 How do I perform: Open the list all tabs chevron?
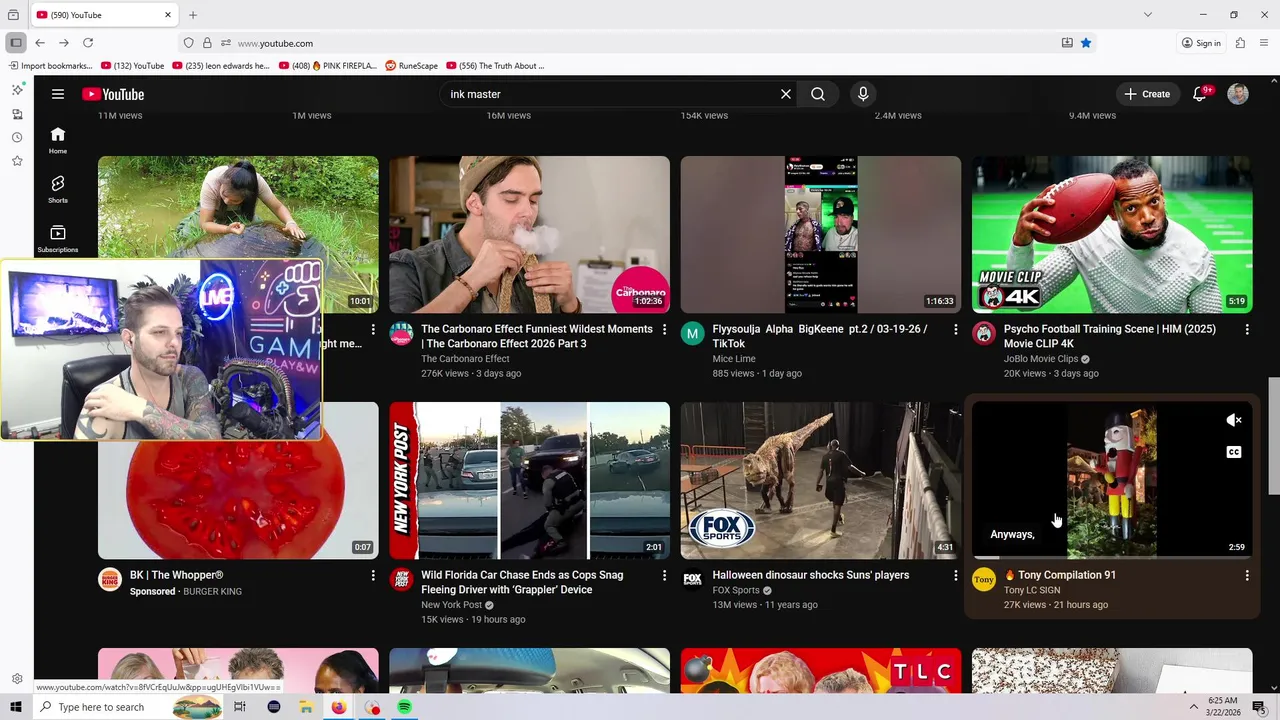tap(1148, 15)
